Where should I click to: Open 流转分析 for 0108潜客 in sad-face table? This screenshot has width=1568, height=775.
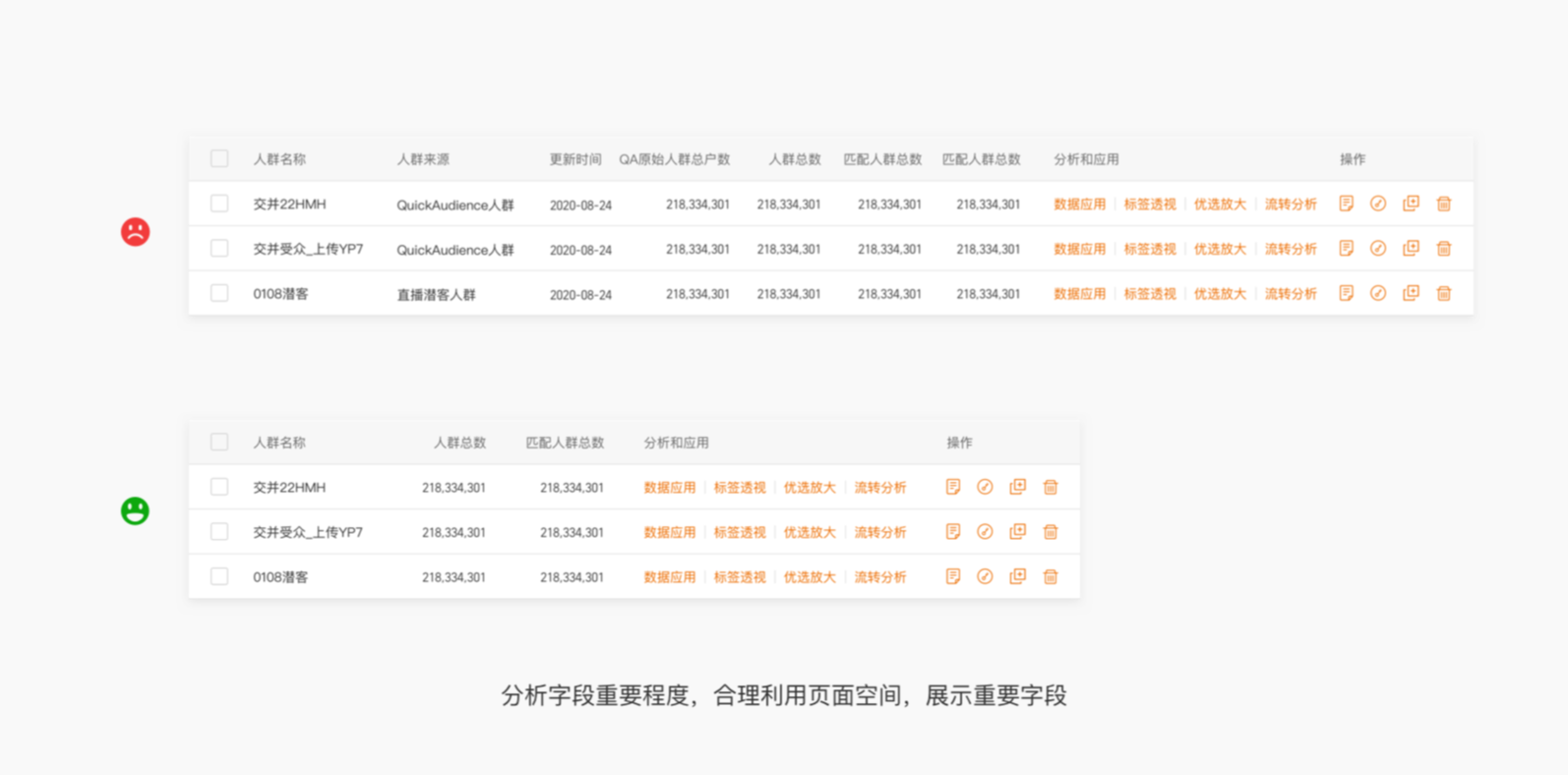click(1291, 294)
